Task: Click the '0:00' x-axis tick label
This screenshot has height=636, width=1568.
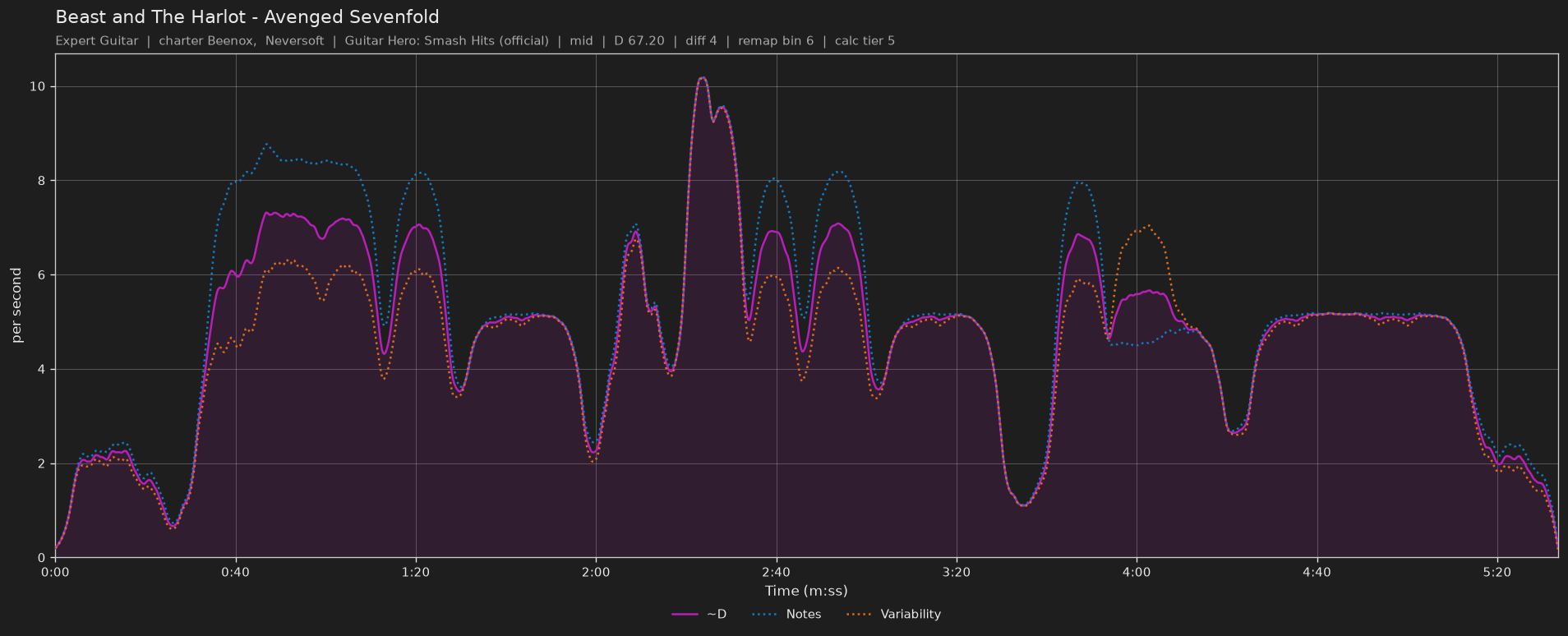Action: (x=55, y=572)
